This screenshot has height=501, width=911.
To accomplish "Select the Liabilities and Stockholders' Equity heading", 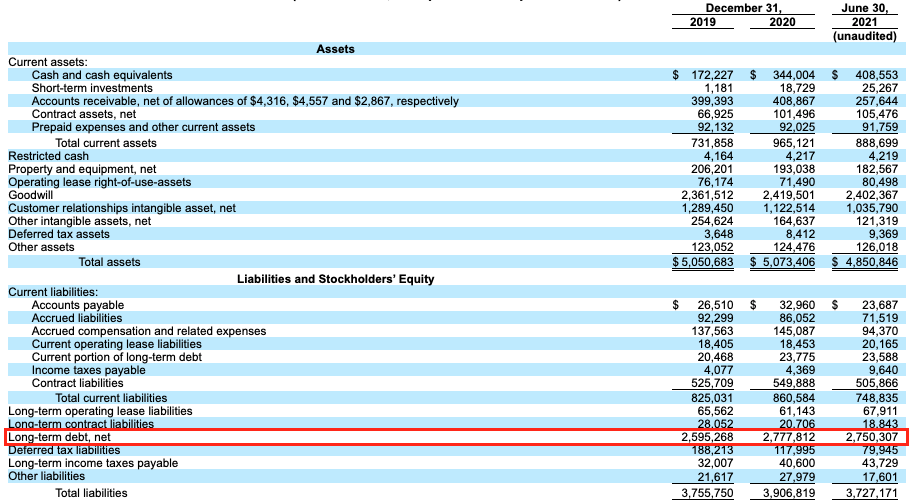I will point(335,279).
